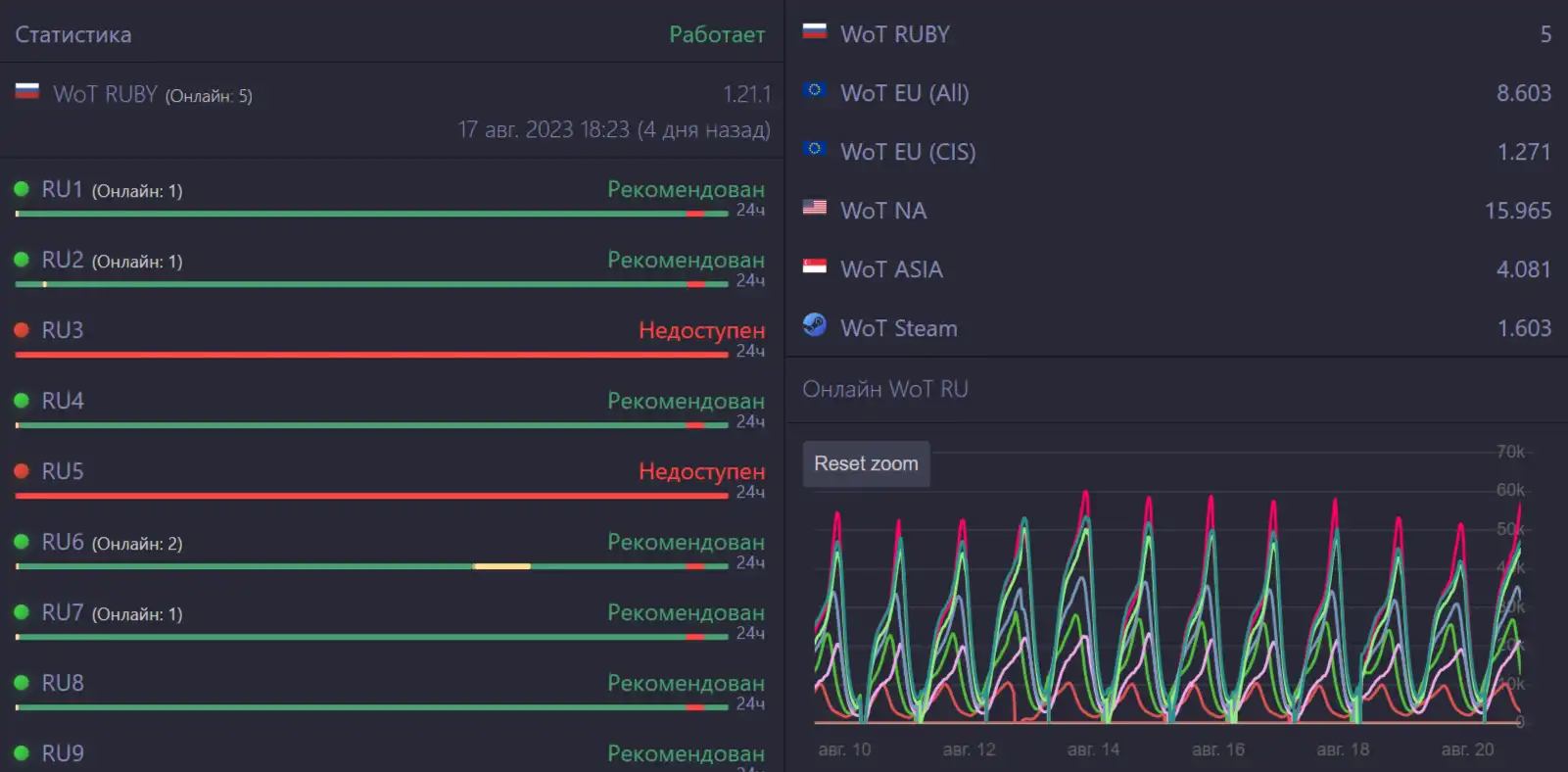The height and width of the screenshot is (772, 1568).
Task: Click the Steam logo icon for WoT Steam
Action: coord(815,324)
